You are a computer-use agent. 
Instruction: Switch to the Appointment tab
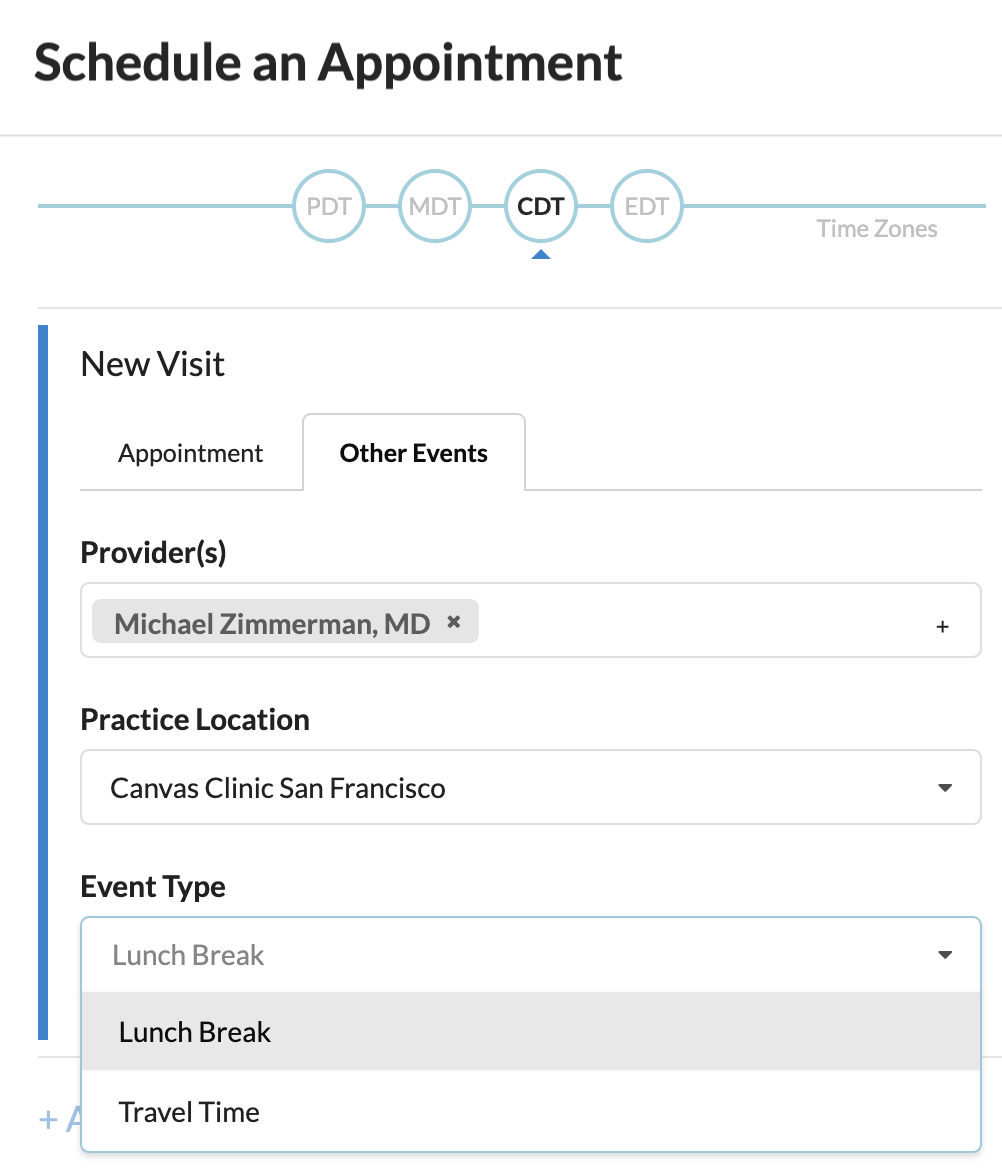[x=190, y=453]
